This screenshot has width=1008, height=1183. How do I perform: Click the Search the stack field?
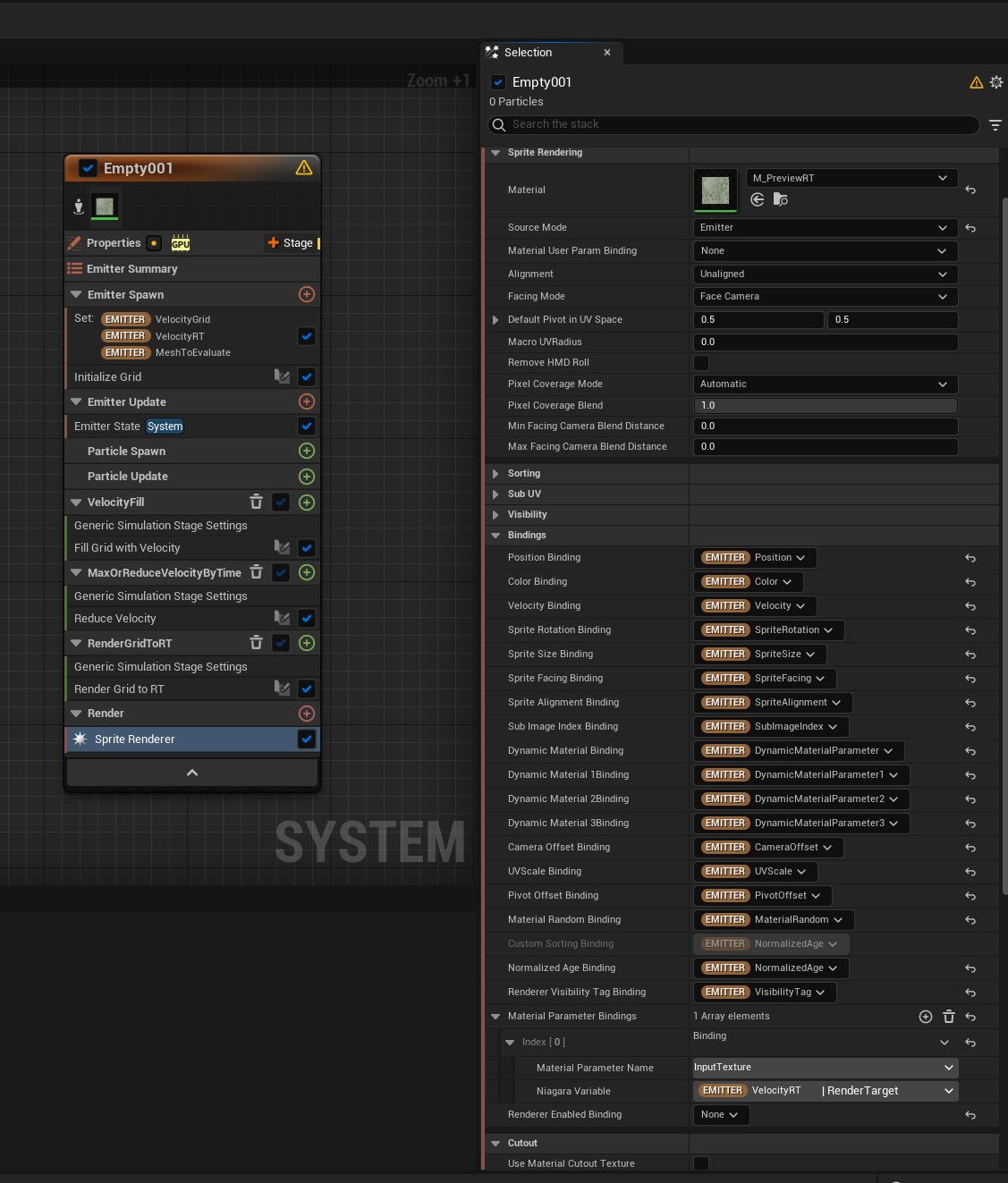pos(733,125)
